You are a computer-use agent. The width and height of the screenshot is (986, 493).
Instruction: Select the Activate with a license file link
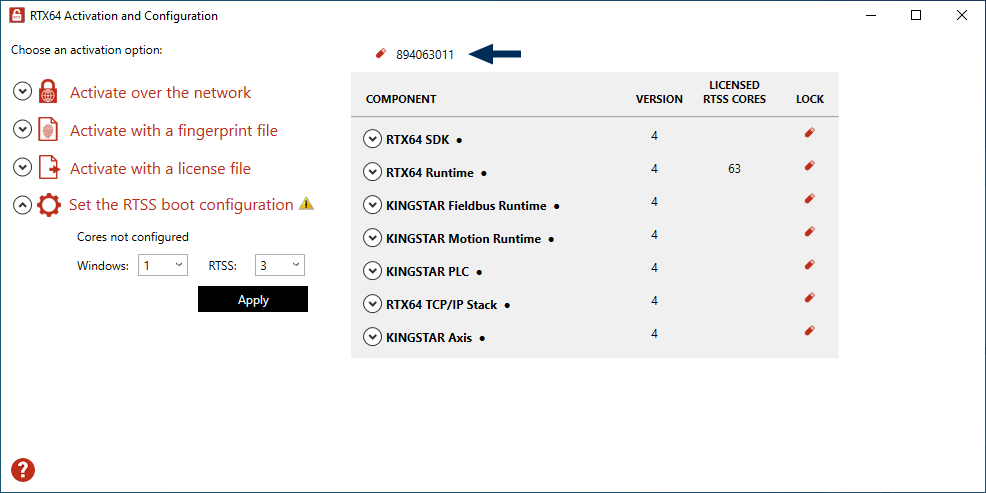click(x=160, y=169)
